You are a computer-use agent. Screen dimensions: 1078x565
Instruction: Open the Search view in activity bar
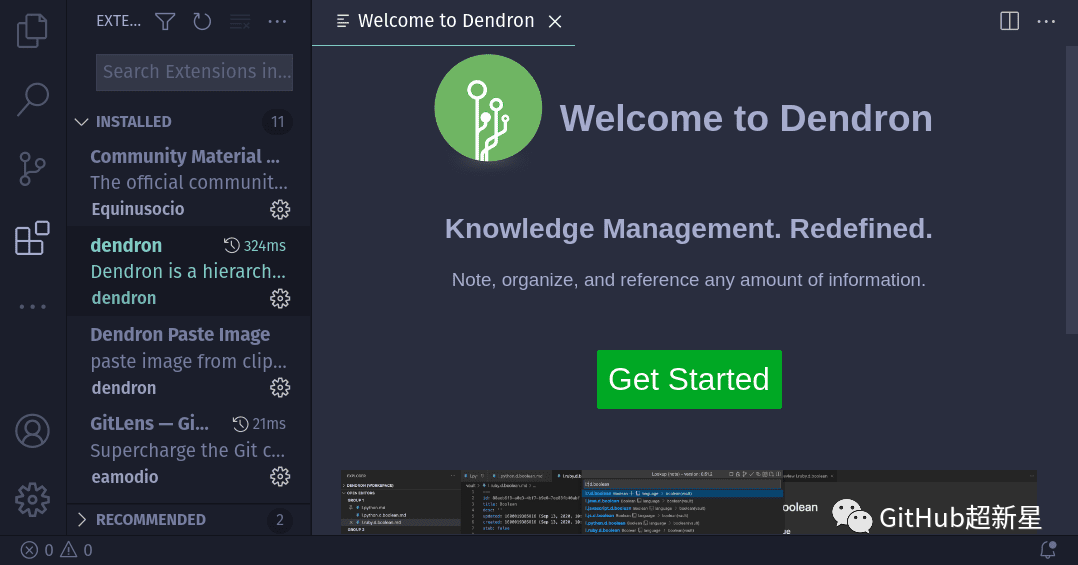32,99
